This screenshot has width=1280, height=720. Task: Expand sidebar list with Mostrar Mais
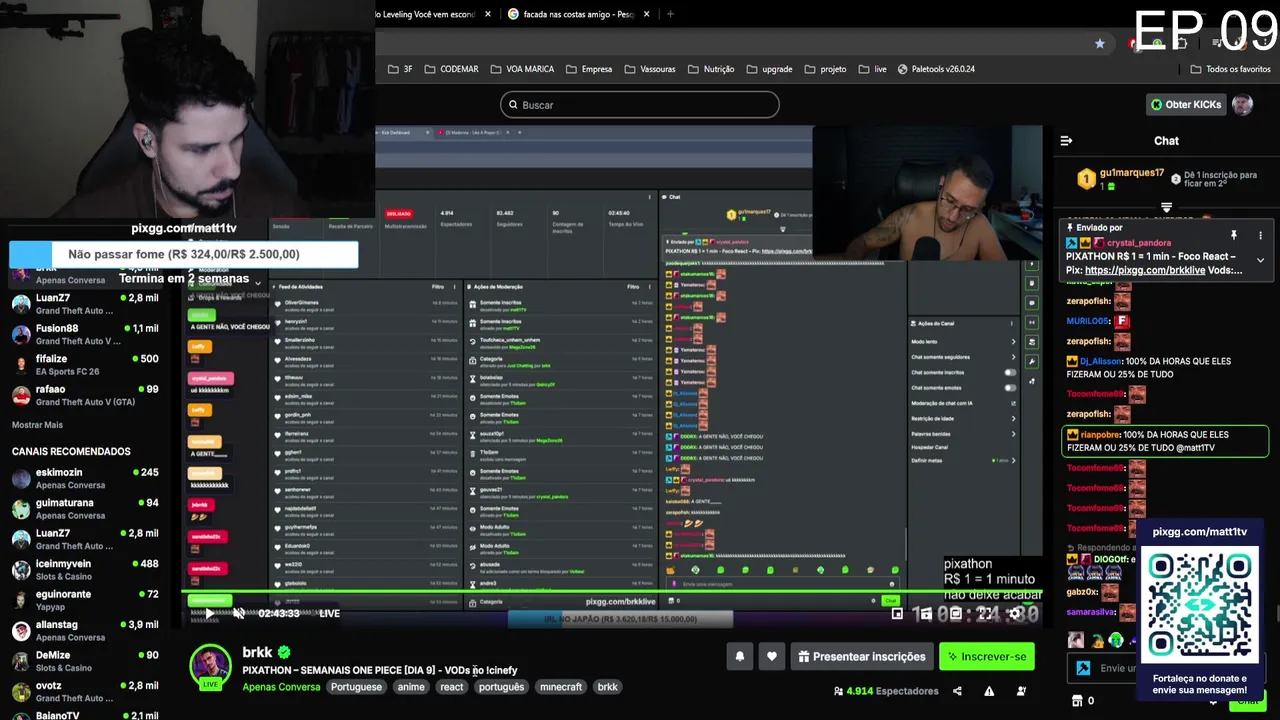[37, 425]
